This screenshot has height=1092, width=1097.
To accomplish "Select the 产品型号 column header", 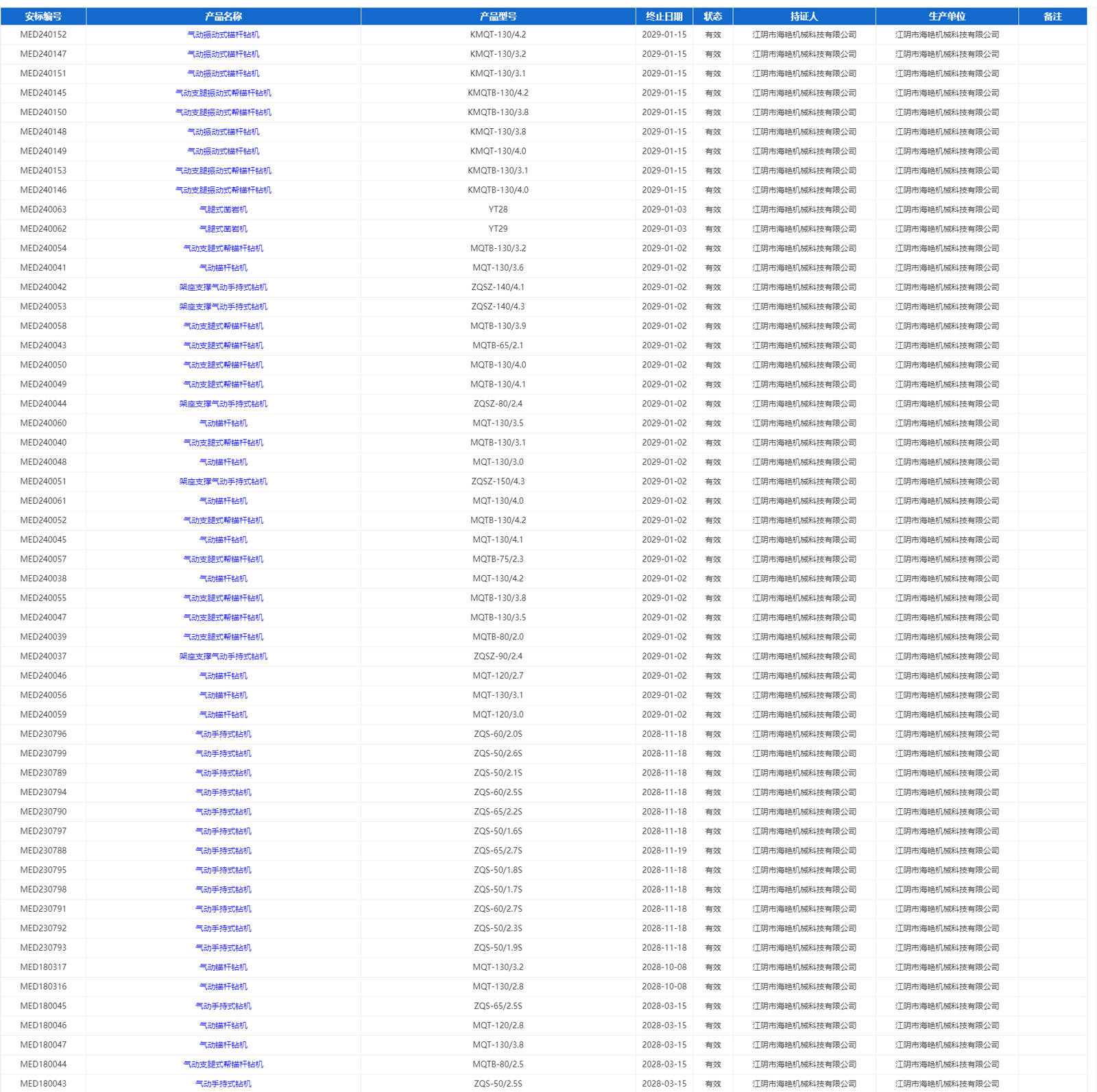I will coord(498,16).
